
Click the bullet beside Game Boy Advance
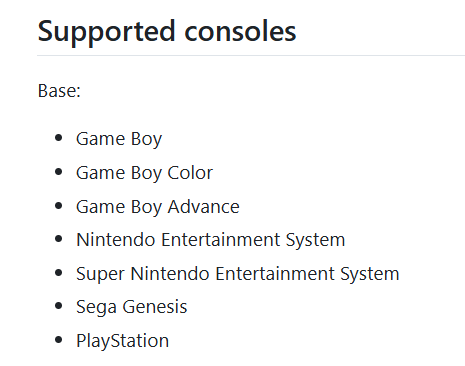point(59,206)
